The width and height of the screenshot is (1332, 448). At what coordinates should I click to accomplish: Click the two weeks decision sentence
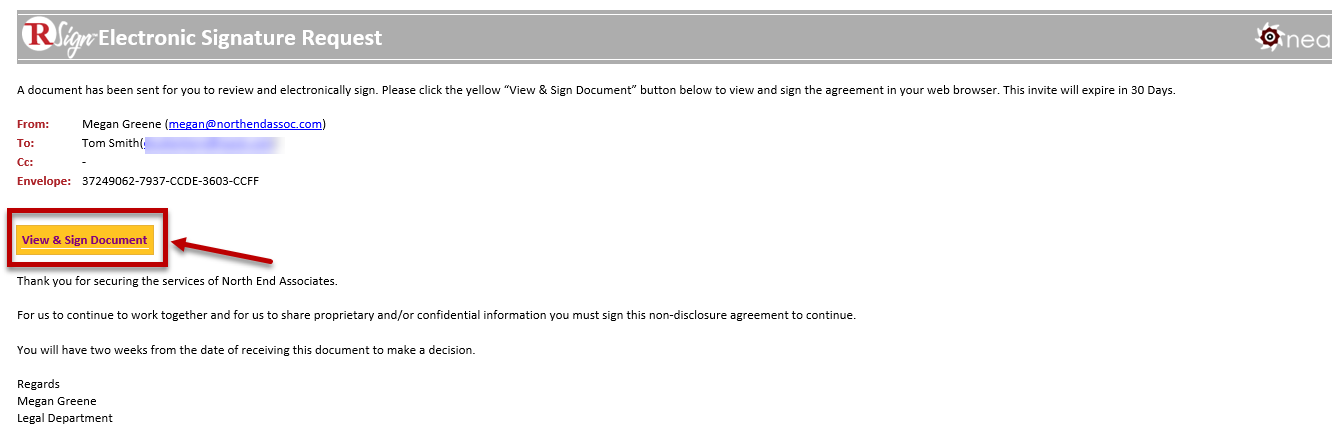coord(246,350)
